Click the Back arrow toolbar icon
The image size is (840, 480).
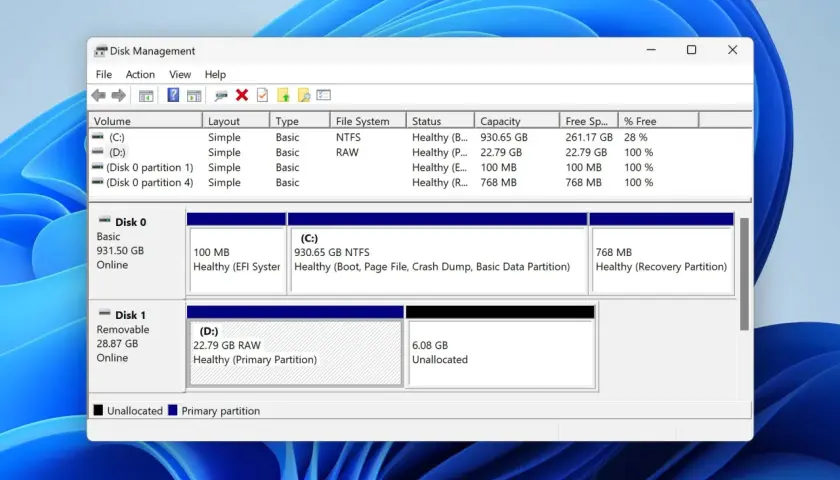coord(98,95)
